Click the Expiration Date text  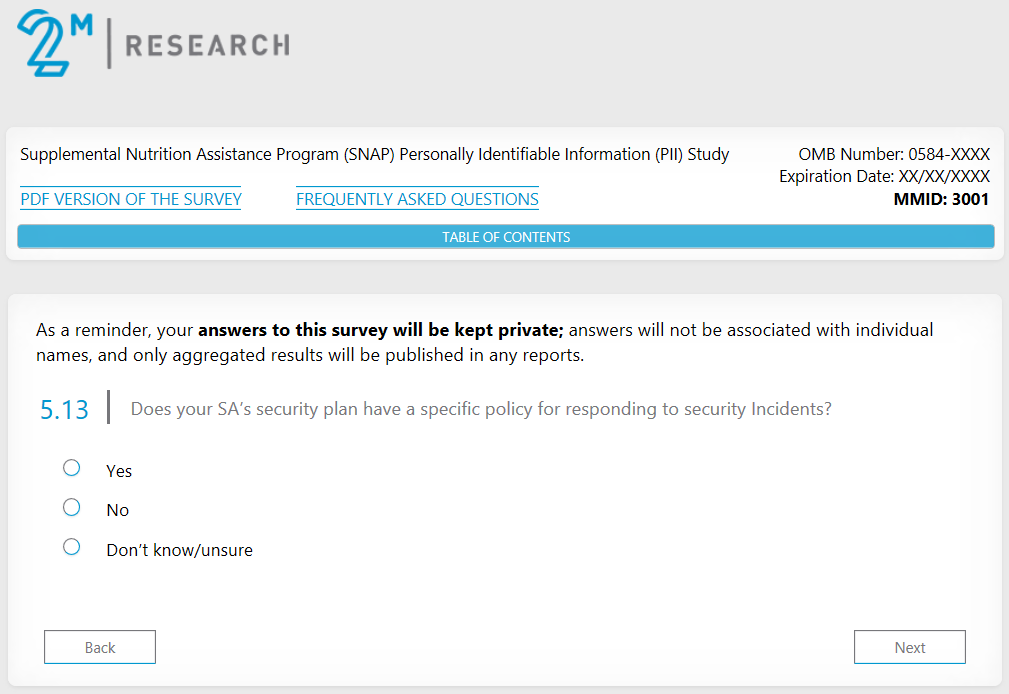point(884,177)
